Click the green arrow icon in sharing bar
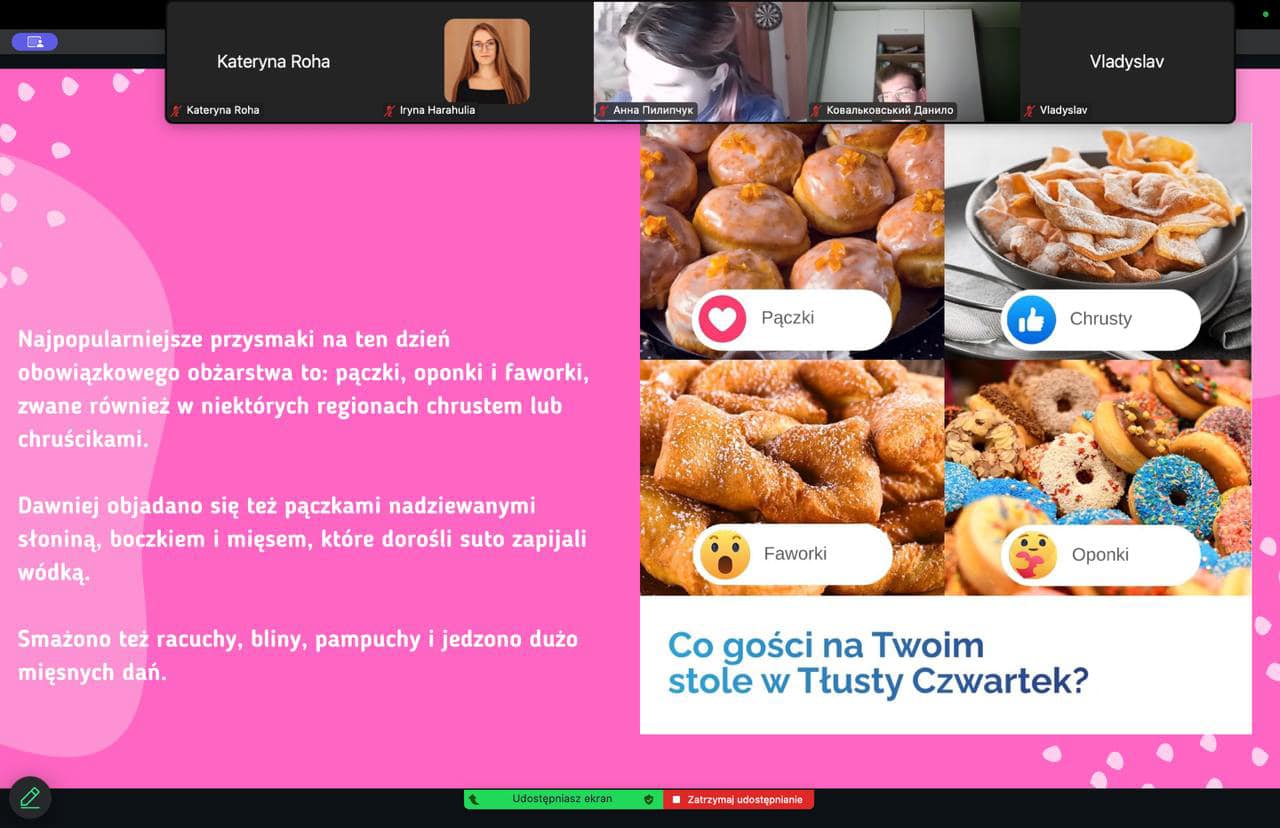This screenshot has height=828, width=1280. pyautogui.click(x=474, y=800)
